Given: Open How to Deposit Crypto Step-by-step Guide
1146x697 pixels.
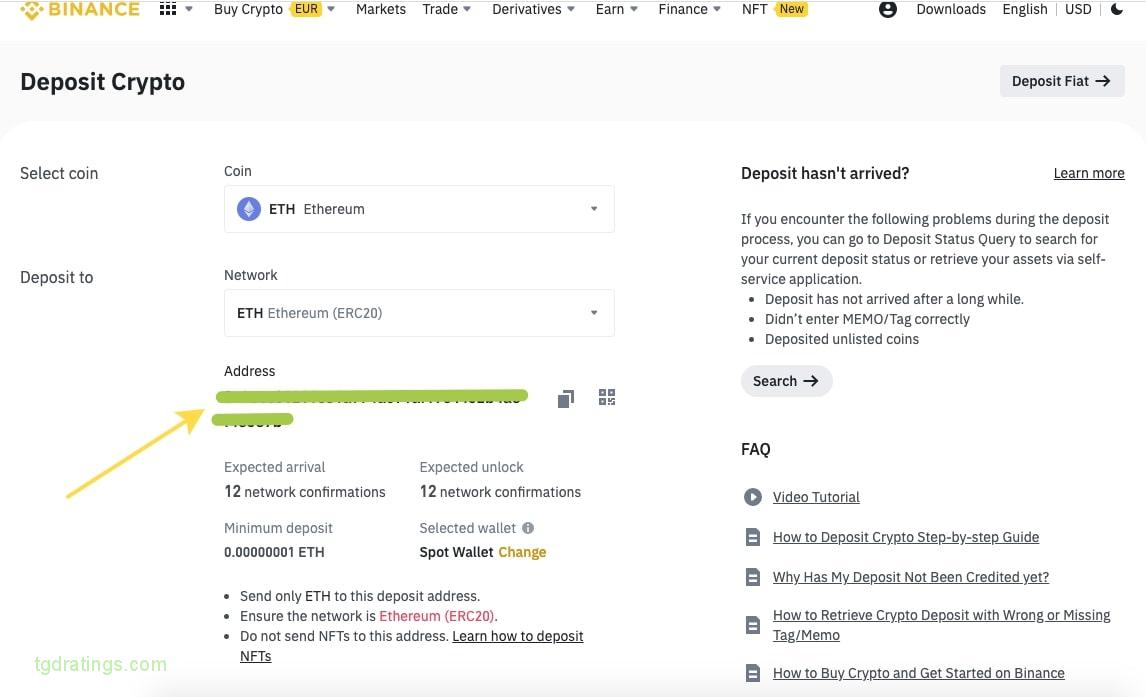Looking at the screenshot, I should pyautogui.click(x=906, y=537).
